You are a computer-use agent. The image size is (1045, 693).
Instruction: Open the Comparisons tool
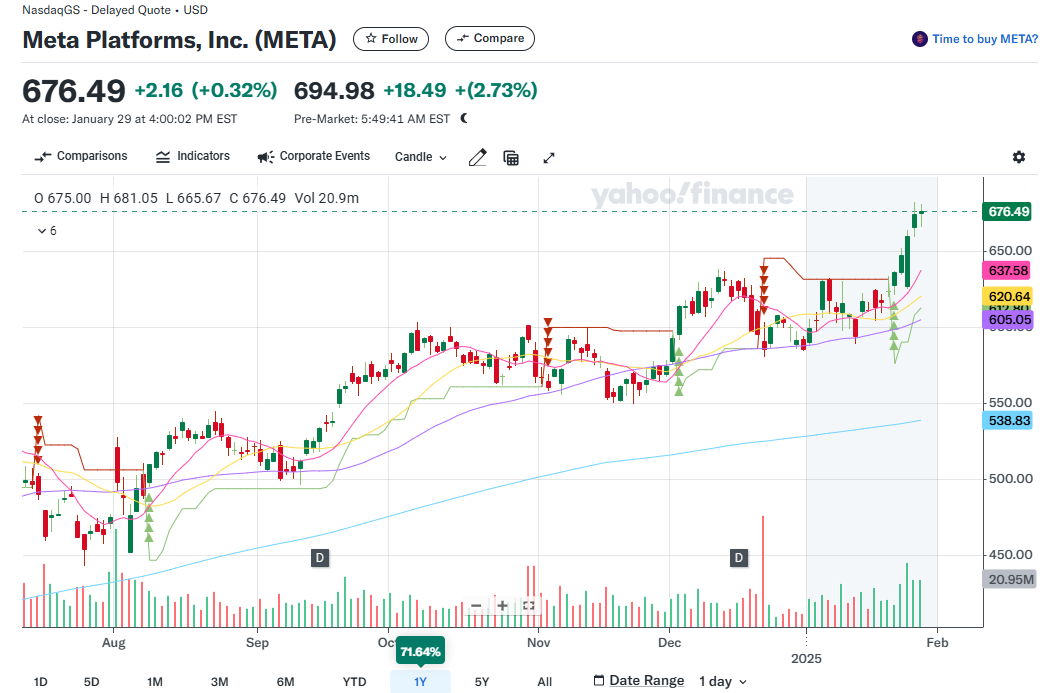pos(81,156)
